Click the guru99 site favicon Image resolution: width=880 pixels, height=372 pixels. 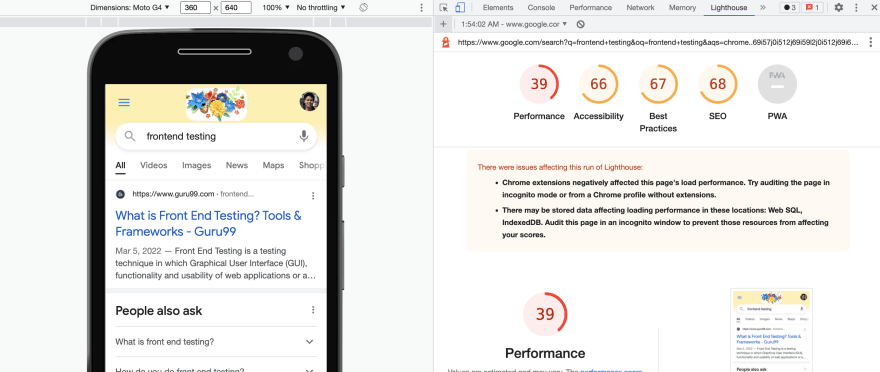pos(120,194)
